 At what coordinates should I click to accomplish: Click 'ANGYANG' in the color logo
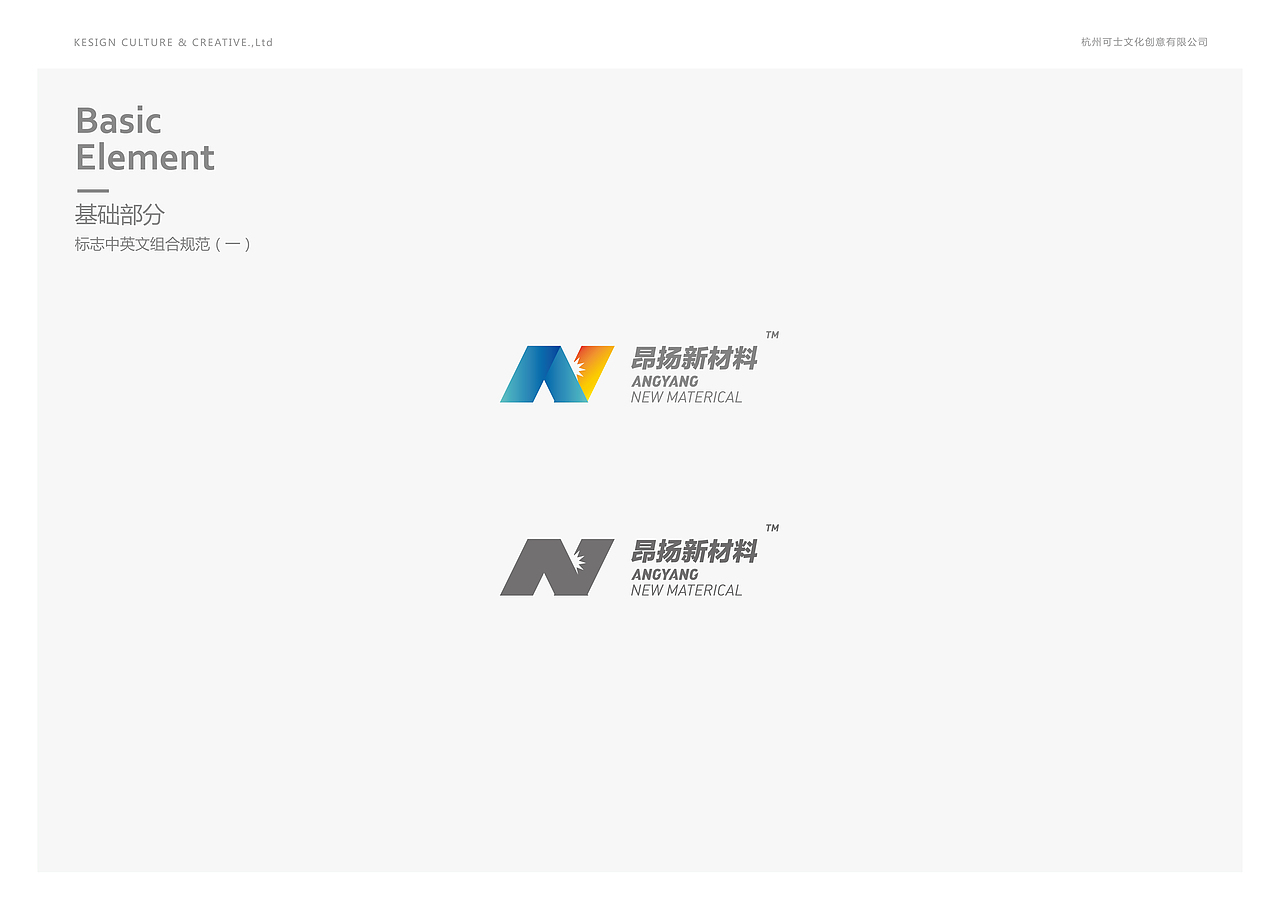665,381
